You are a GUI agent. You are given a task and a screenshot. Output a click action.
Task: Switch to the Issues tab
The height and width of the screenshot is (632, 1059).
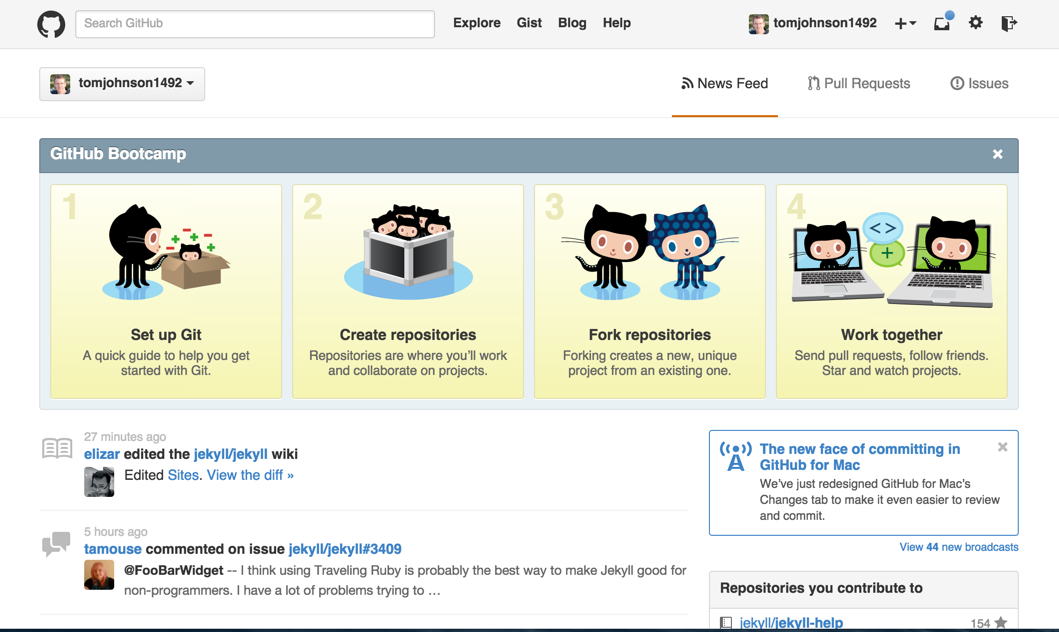pyautogui.click(x=979, y=84)
